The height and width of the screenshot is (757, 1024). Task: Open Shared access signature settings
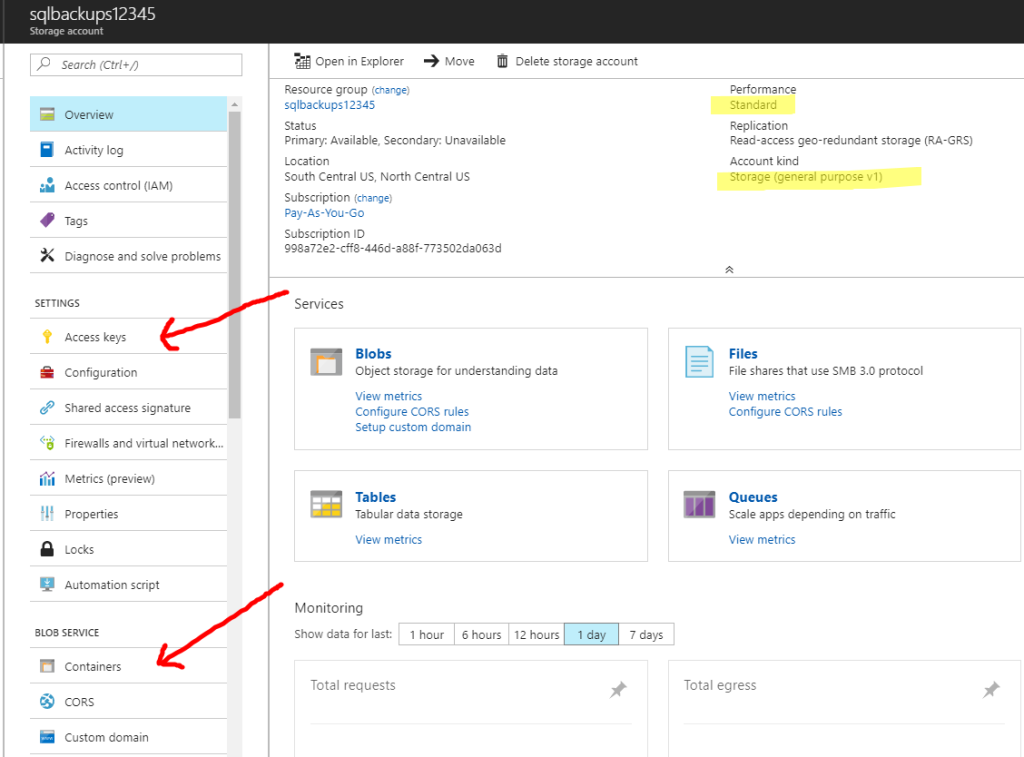tap(129, 408)
